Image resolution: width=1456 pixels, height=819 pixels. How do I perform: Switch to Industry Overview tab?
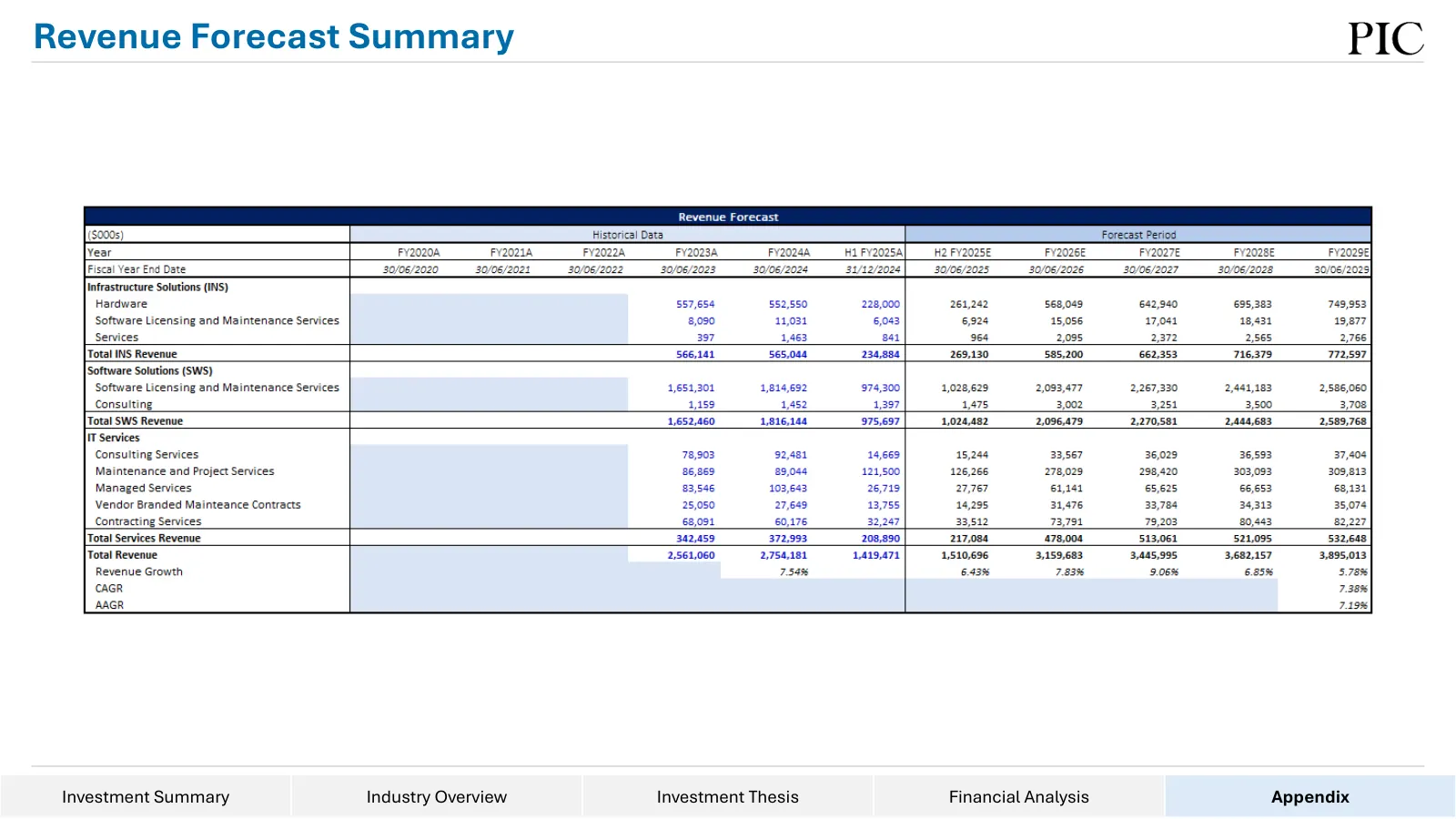click(437, 796)
